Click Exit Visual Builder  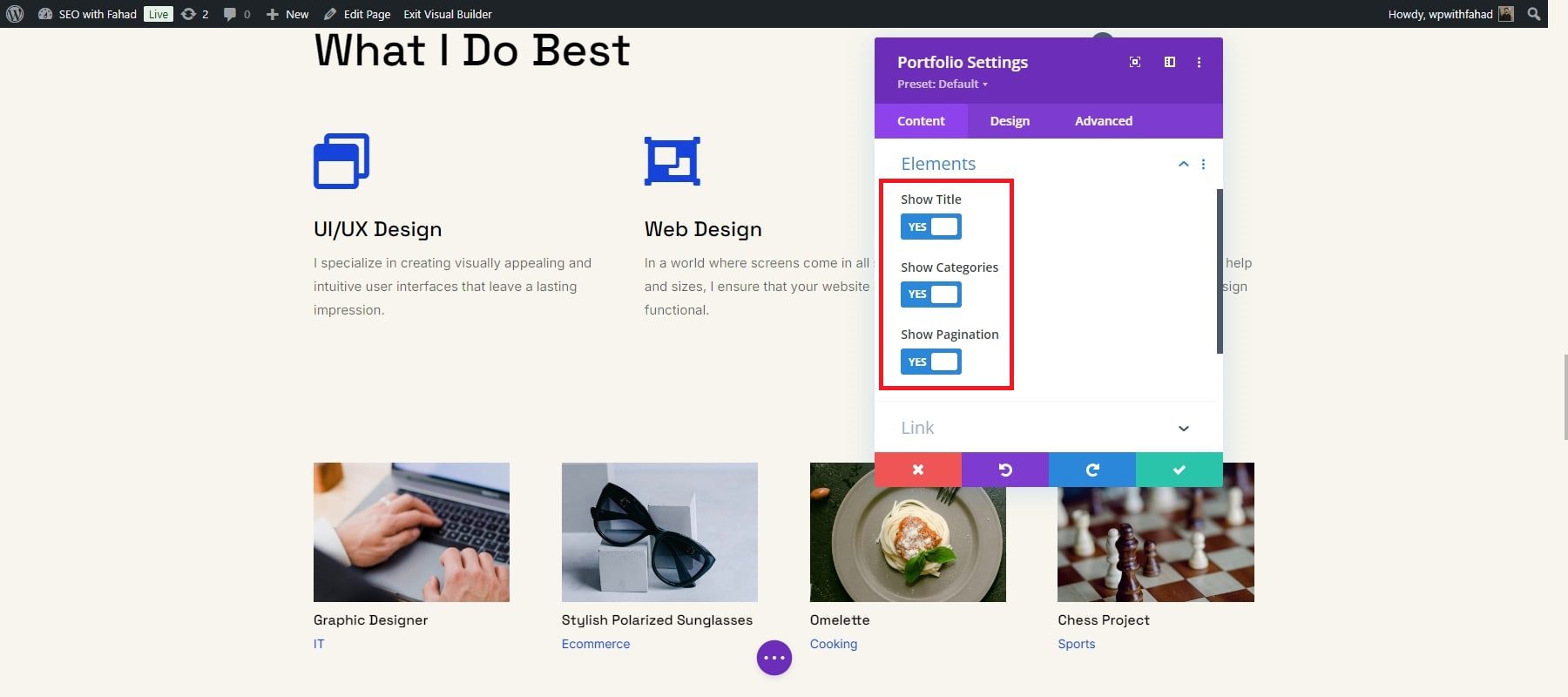(448, 14)
